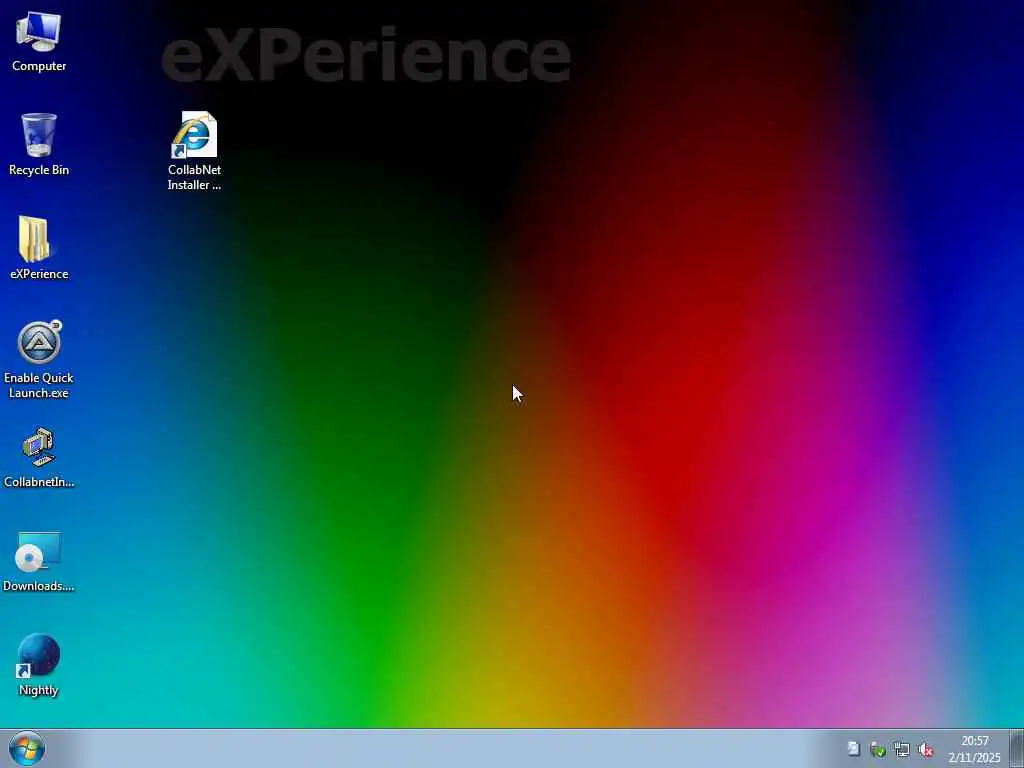This screenshot has height=768, width=1024.
Task: Select the Downloads disc image icon
Action: coord(39,561)
